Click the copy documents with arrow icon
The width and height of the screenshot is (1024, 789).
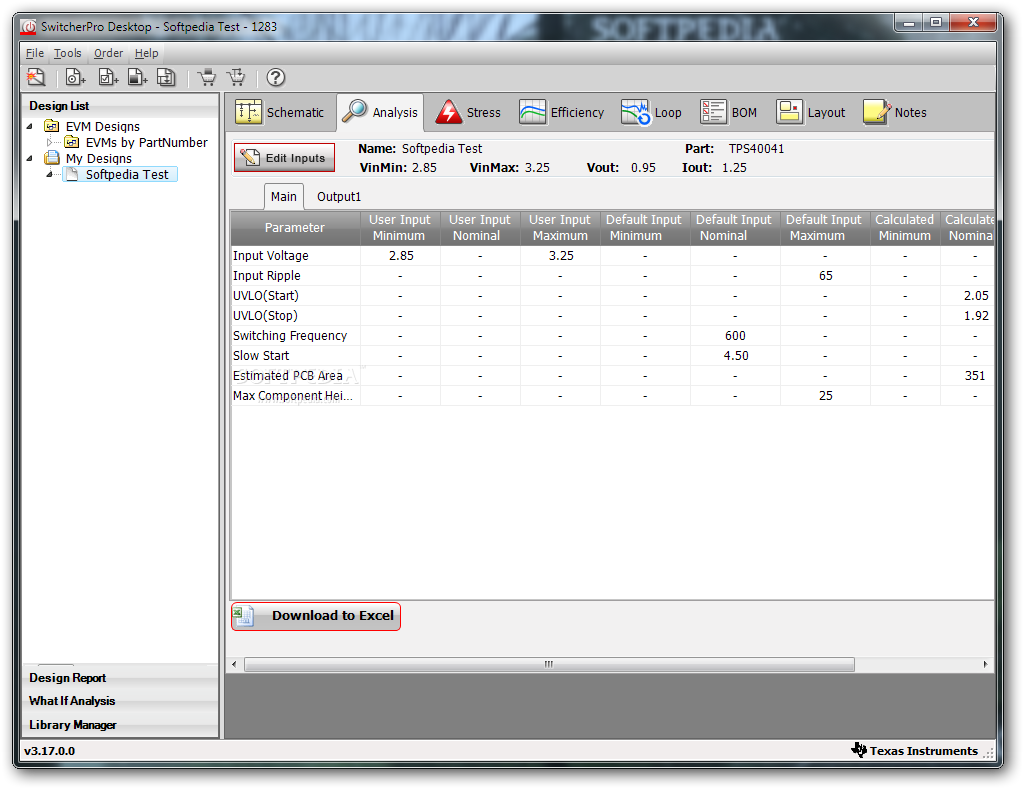[x=166, y=77]
